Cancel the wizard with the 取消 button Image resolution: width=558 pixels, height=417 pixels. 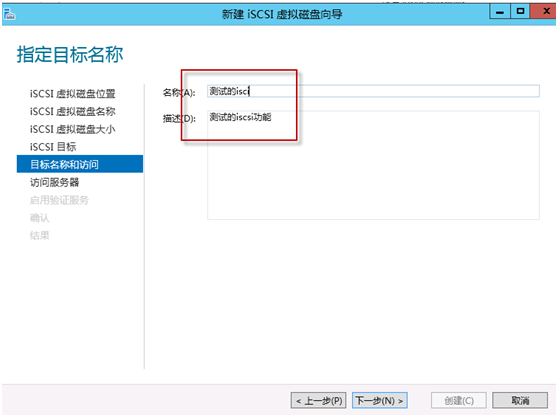click(520, 401)
